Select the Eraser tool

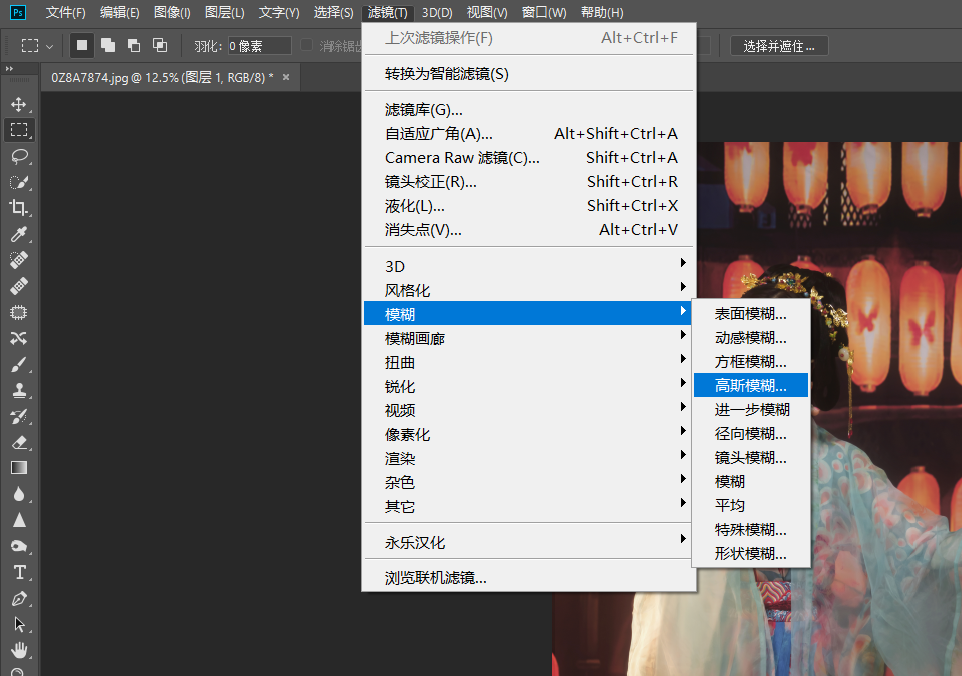pyautogui.click(x=19, y=442)
